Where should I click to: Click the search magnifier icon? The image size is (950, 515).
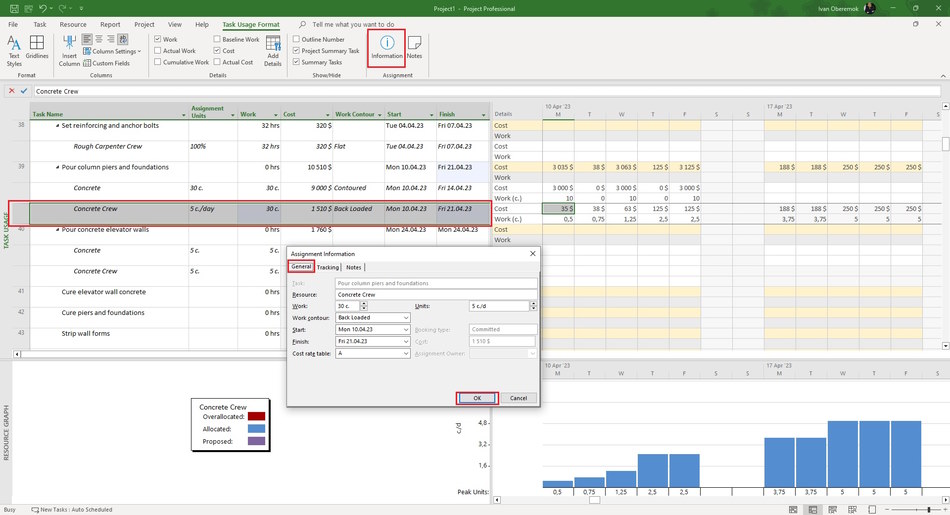302,24
